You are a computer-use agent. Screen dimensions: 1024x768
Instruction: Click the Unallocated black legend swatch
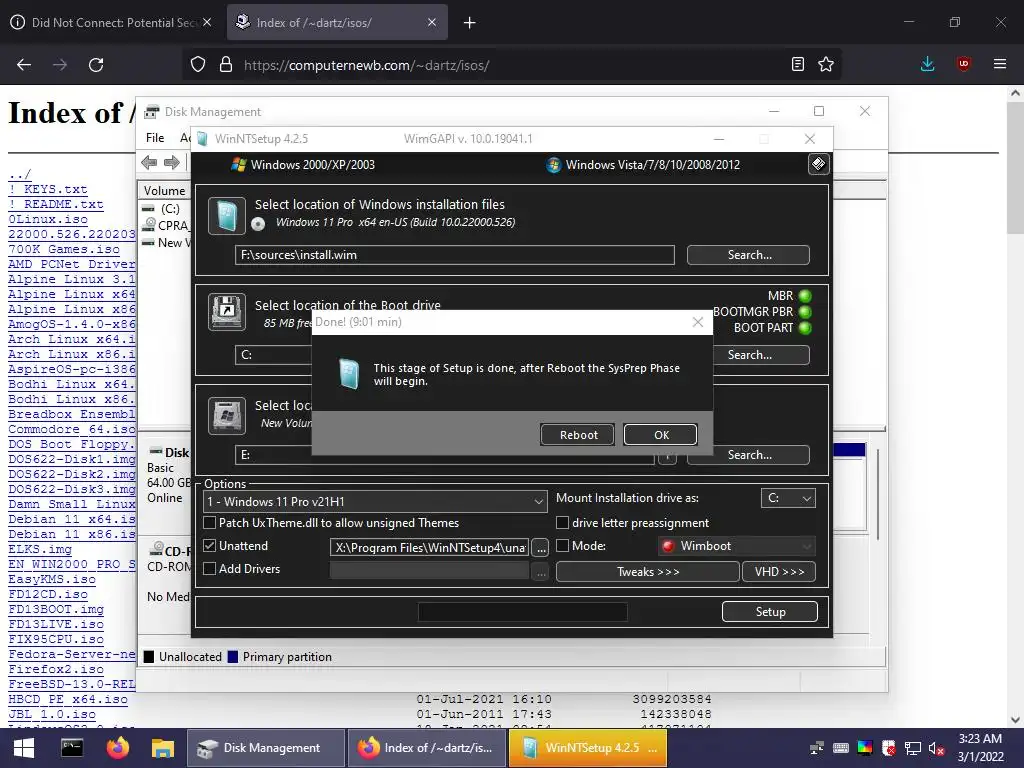[149, 657]
